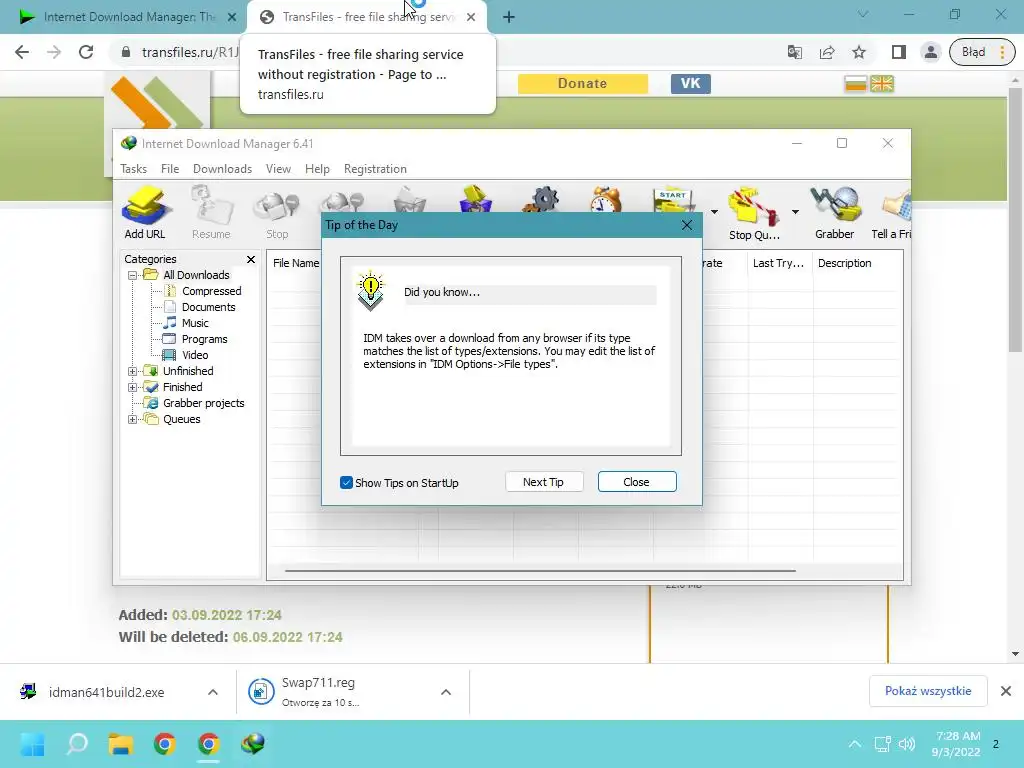Select the Music category
Image resolution: width=1024 pixels, height=768 pixels.
tap(195, 323)
